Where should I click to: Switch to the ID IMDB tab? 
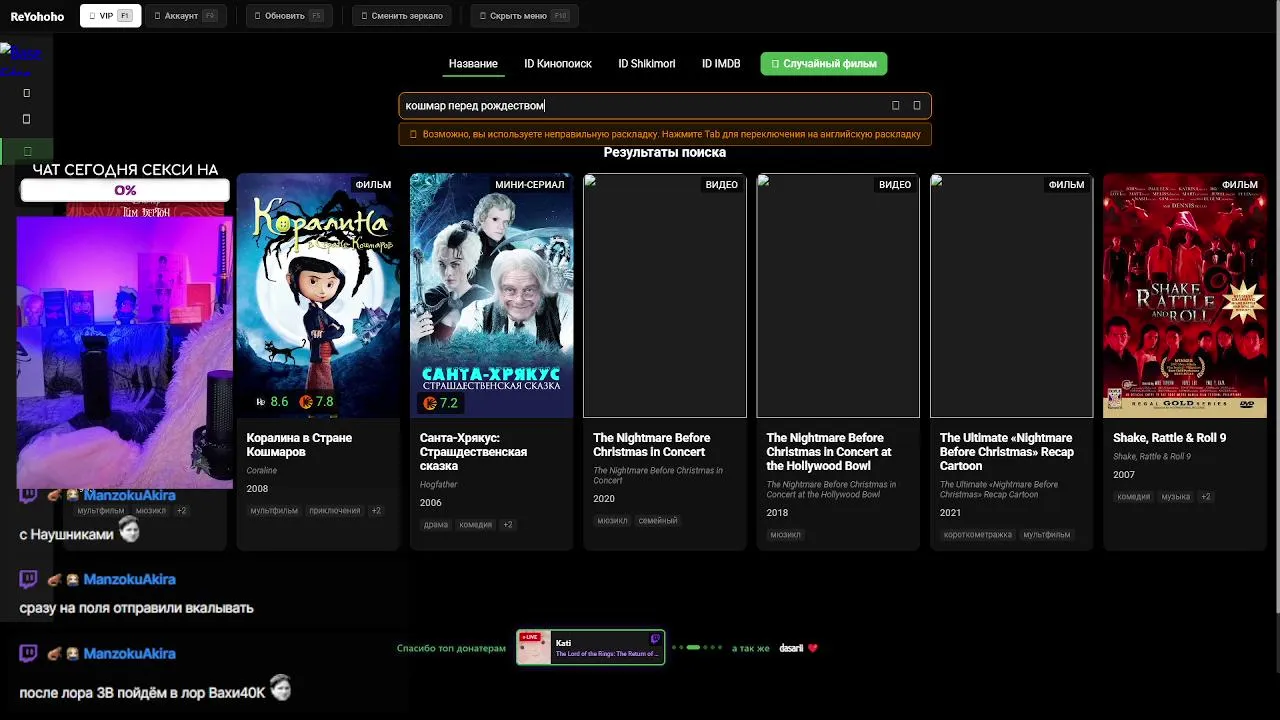point(721,64)
